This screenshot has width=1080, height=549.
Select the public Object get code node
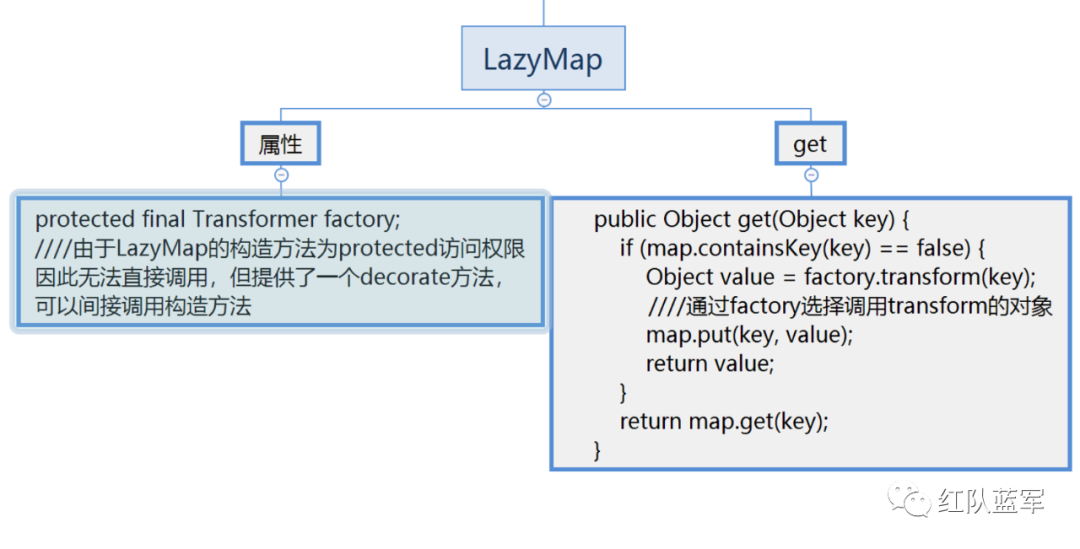point(811,334)
